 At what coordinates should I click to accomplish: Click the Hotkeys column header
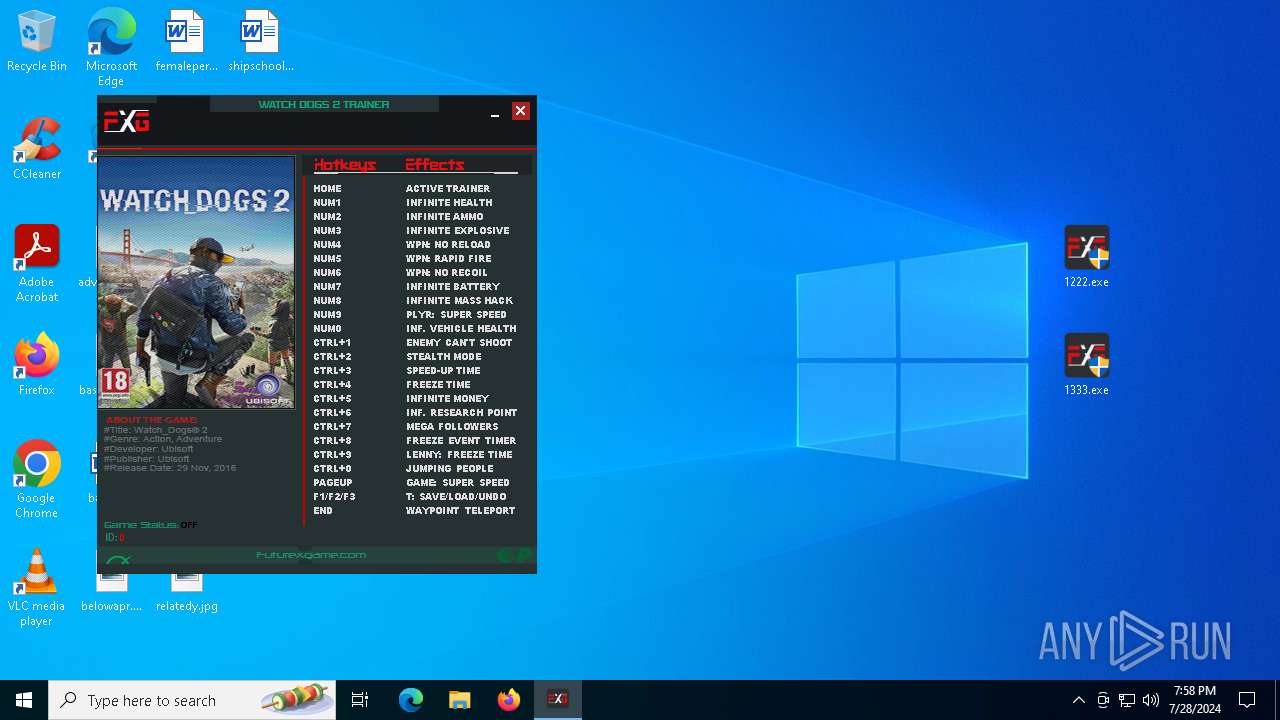(x=345, y=165)
